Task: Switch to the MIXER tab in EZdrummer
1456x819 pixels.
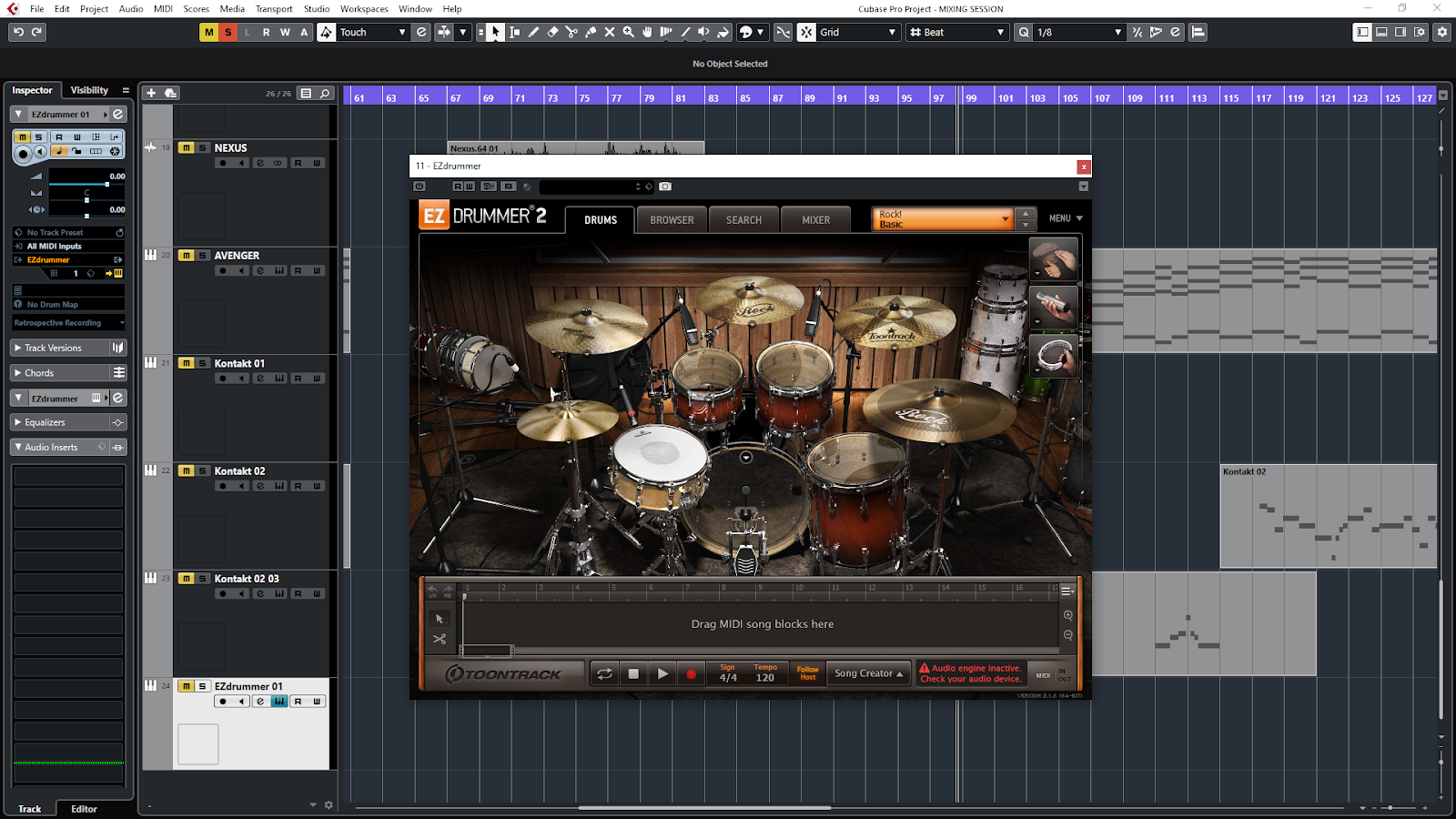Action: click(816, 219)
